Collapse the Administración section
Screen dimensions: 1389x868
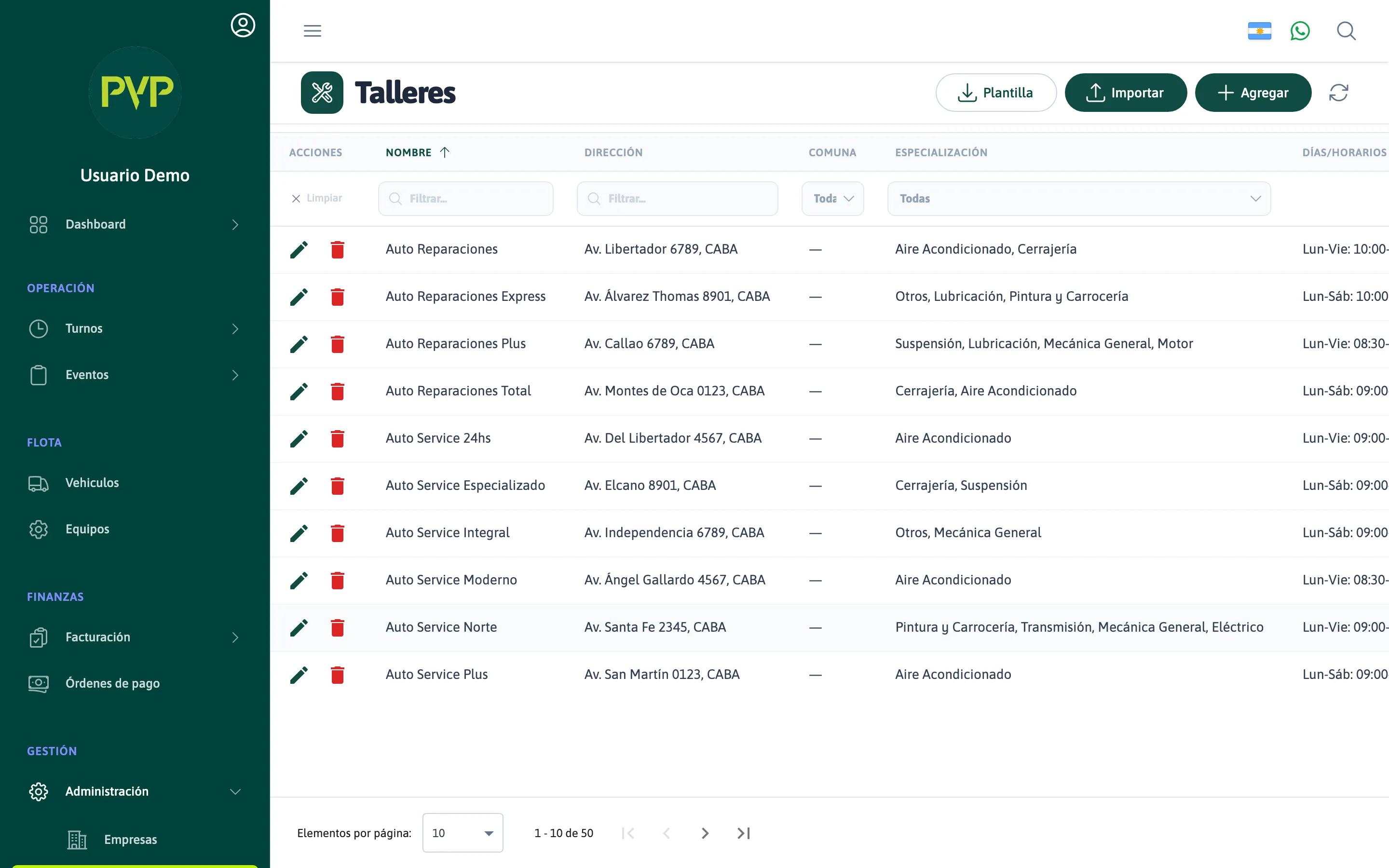click(x=135, y=791)
